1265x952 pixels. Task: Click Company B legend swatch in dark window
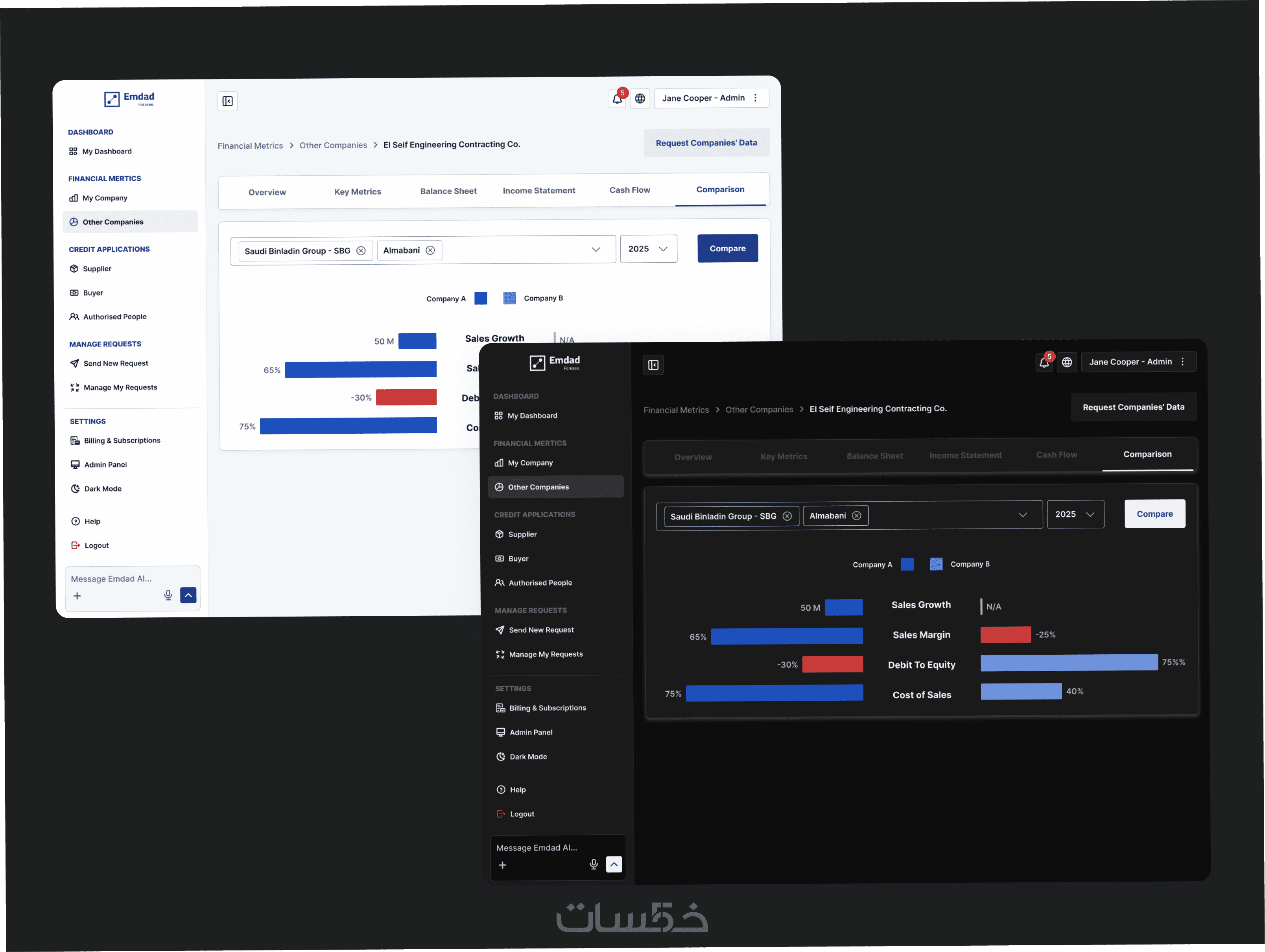936,564
